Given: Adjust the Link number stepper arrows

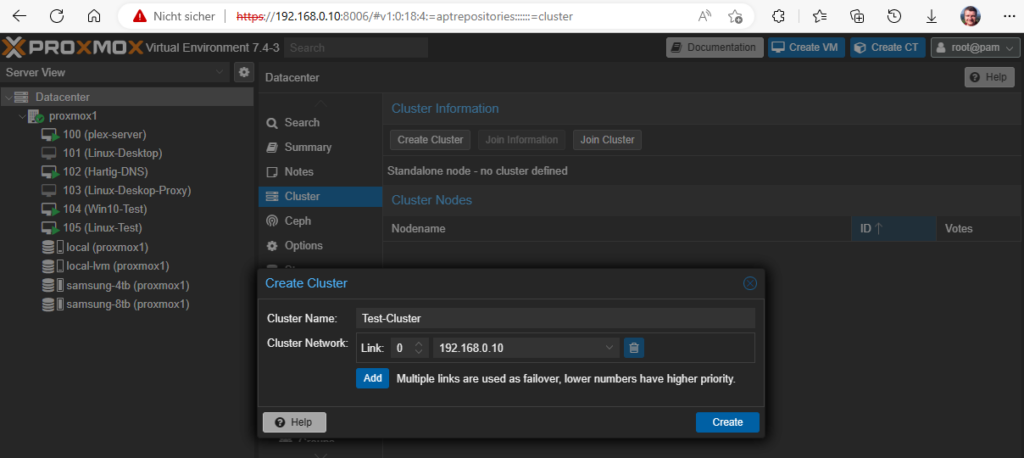Looking at the screenshot, I should pyautogui.click(x=421, y=348).
